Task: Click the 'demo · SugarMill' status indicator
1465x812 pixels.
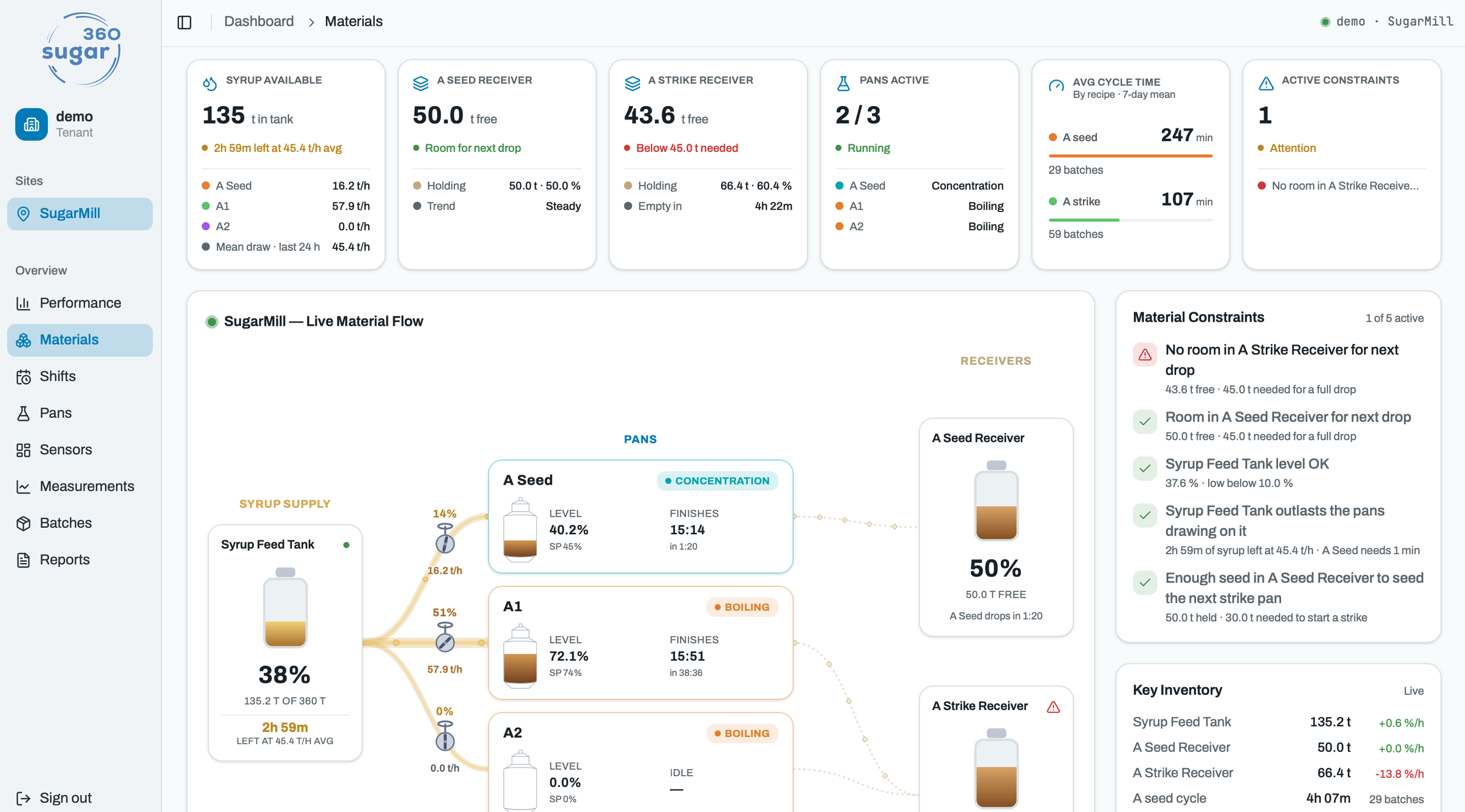Action: point(1386,22)
